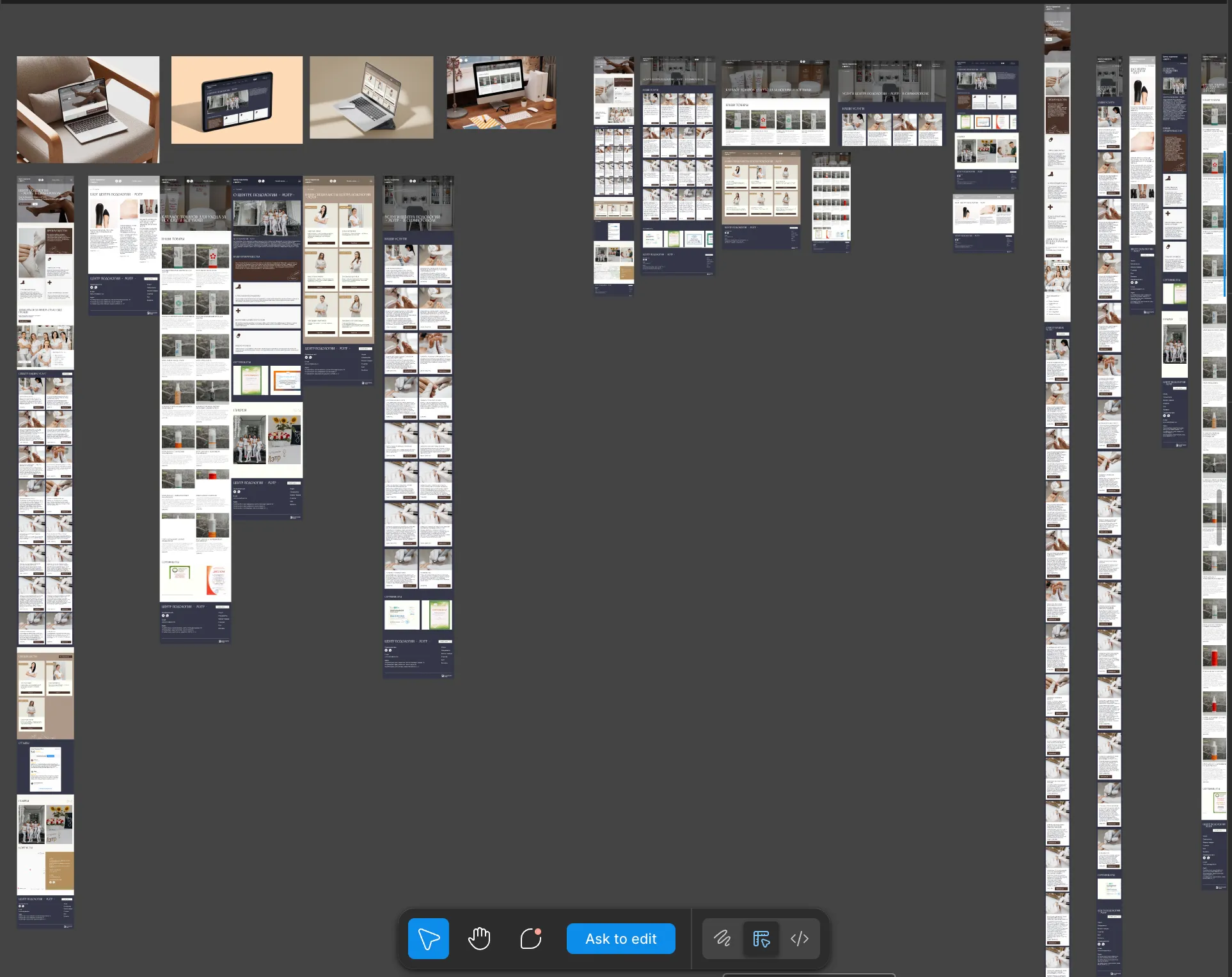Select the Hand pan tool
Image resolution: width=1232 pixels, height=977 pixels.
pos(479,939)
